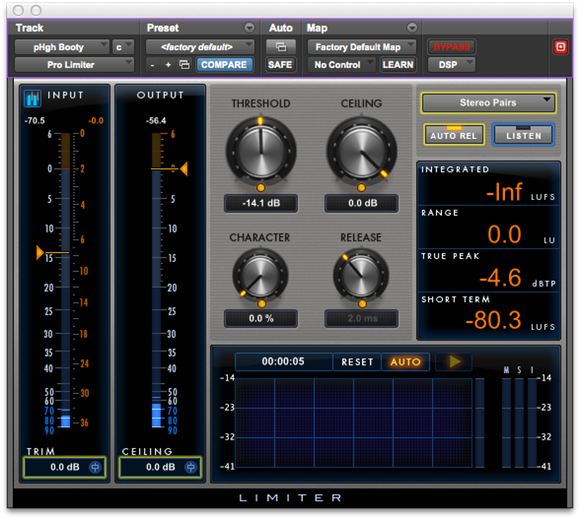Click the Track section header
The height and width of the screenshot is (519, 580).
coord(30,28)
